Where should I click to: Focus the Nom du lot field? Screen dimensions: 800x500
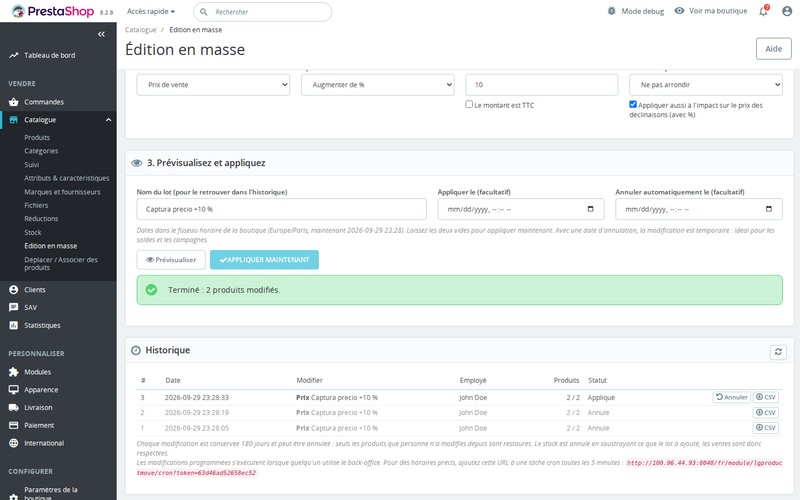pos(282,209)
